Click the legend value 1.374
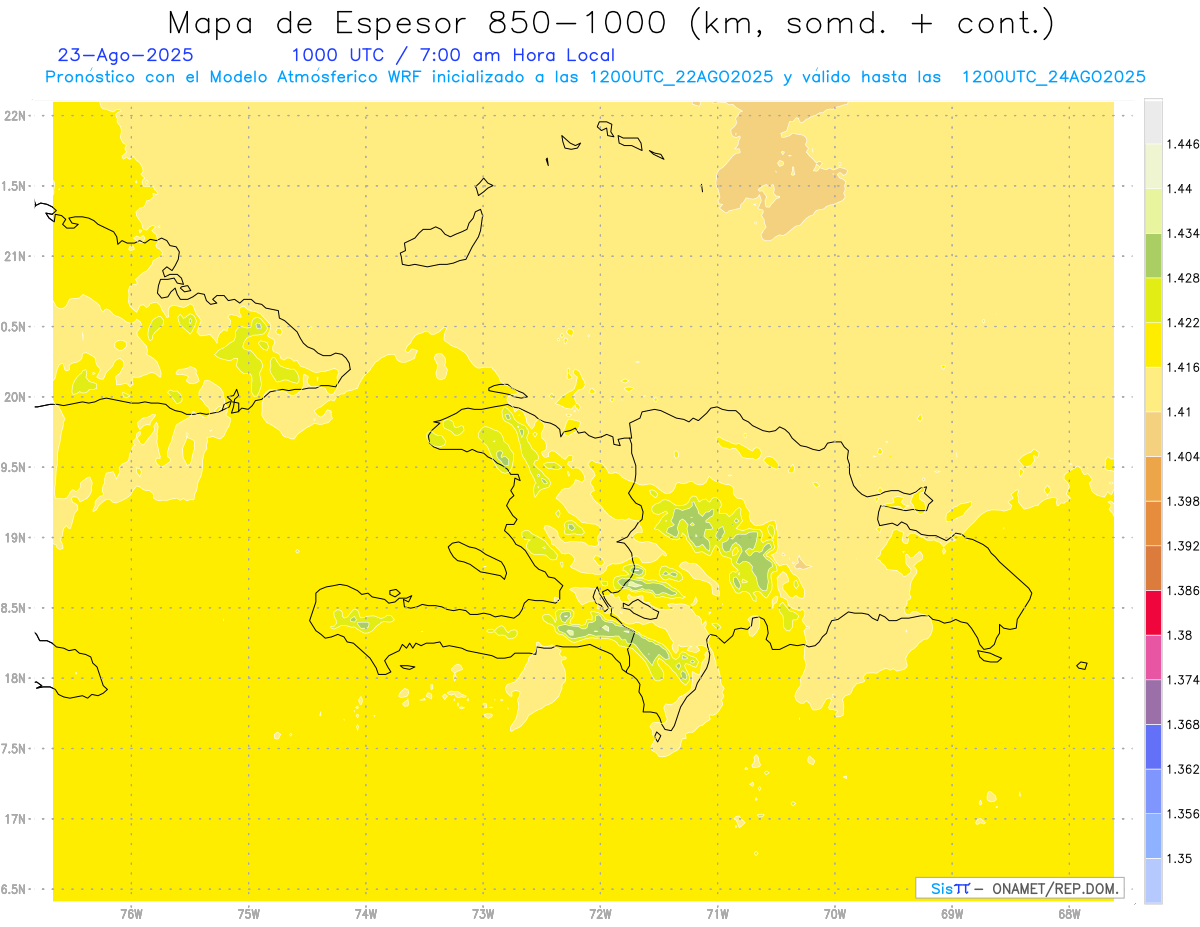This screenshot has height=927, width=1200. tap(1183, 680)
